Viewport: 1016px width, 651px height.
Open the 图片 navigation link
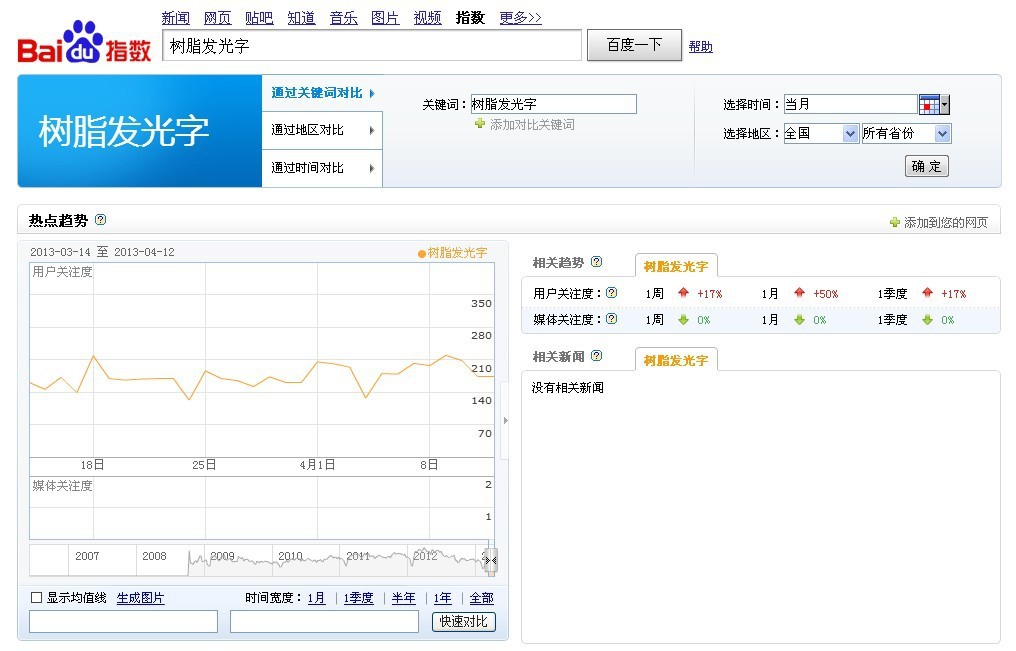click(385, 17)
